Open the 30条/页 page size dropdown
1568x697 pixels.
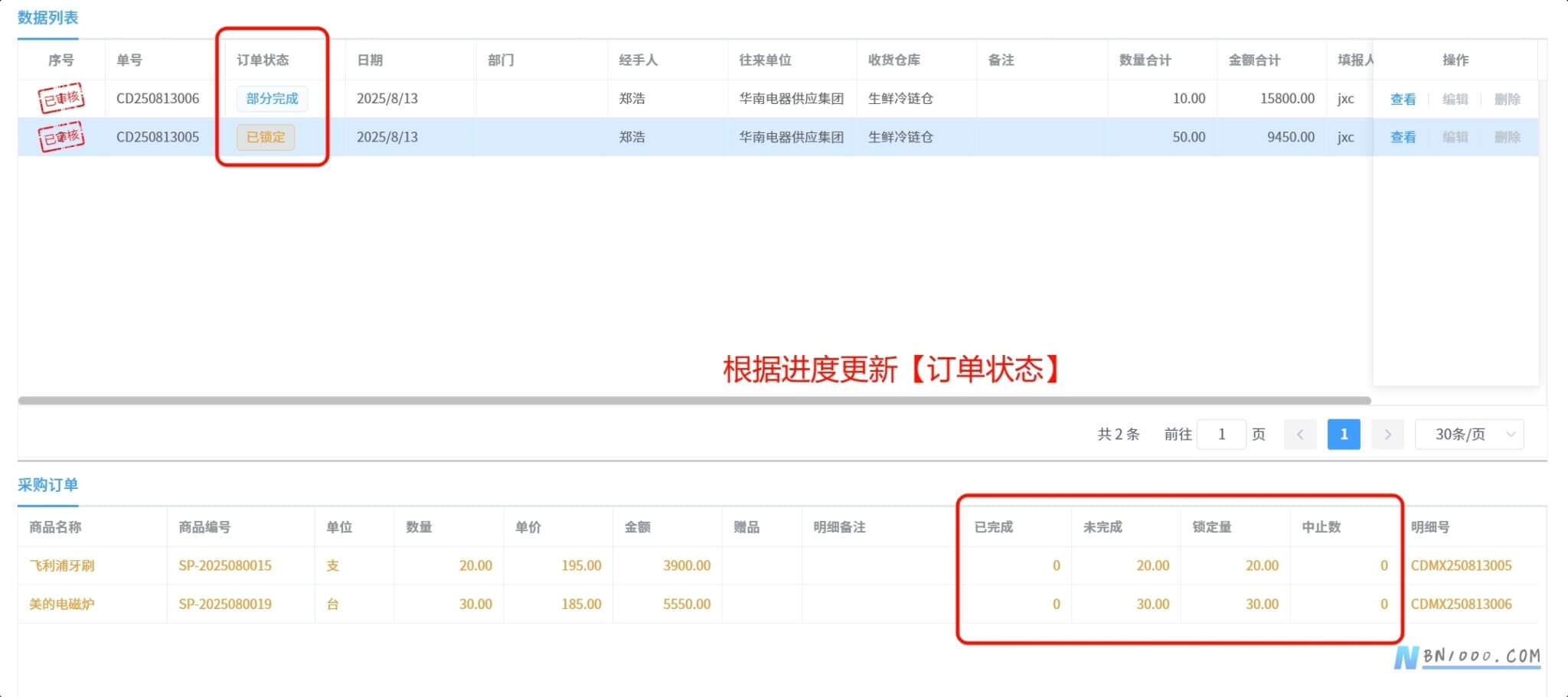1469,435
